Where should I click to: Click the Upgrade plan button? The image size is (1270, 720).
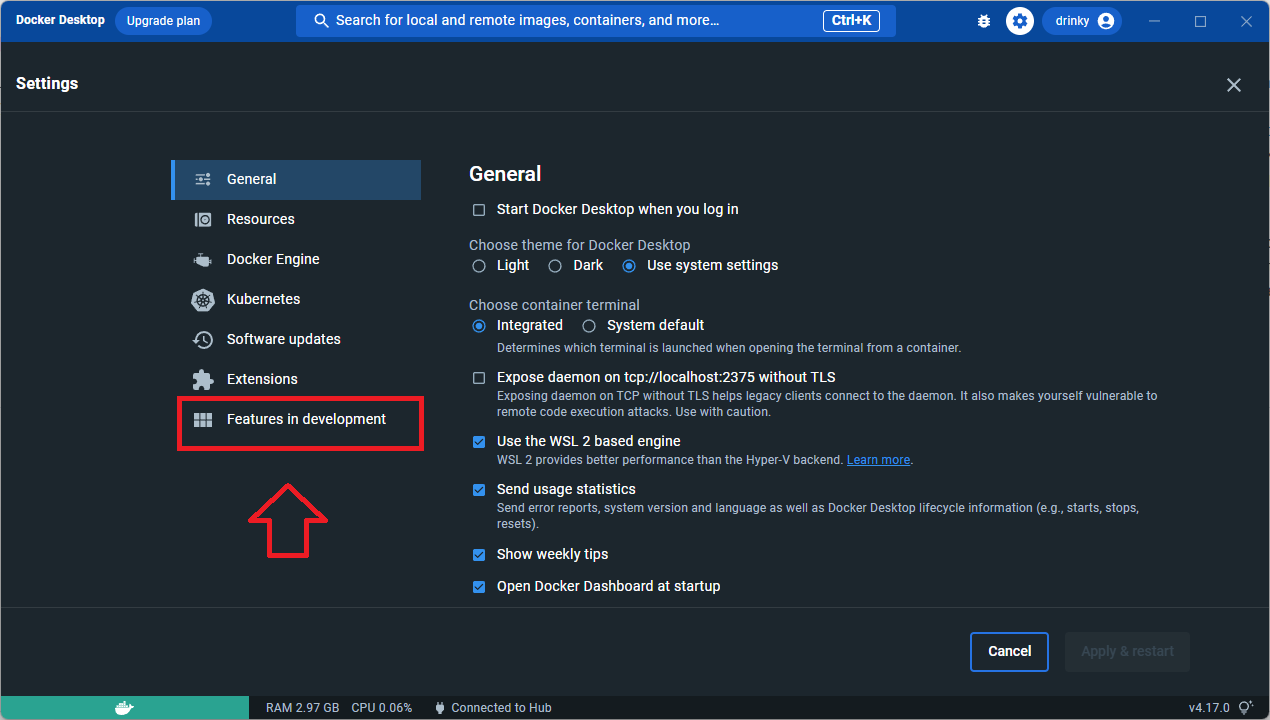[163, 21]
